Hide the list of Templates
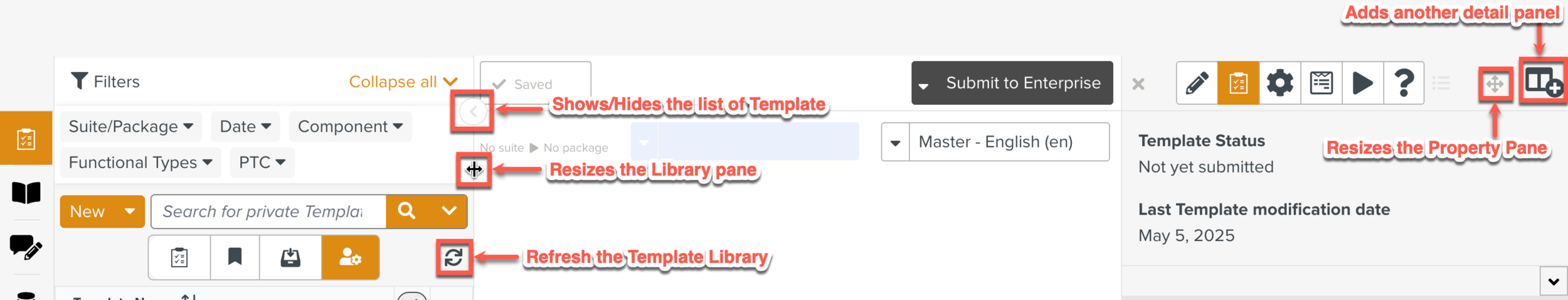Image resolution: width=1568 pixels, height=300 pixels. [473, 112]
